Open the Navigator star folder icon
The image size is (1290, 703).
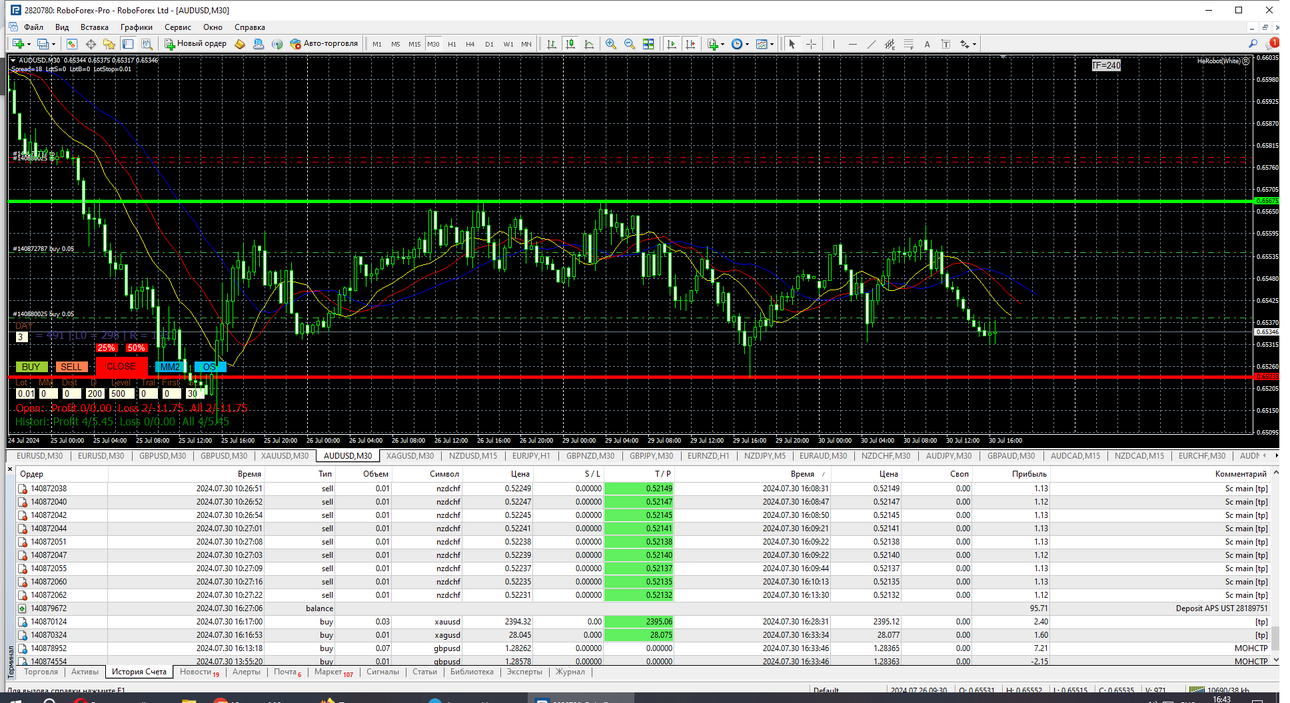point(109,44)
